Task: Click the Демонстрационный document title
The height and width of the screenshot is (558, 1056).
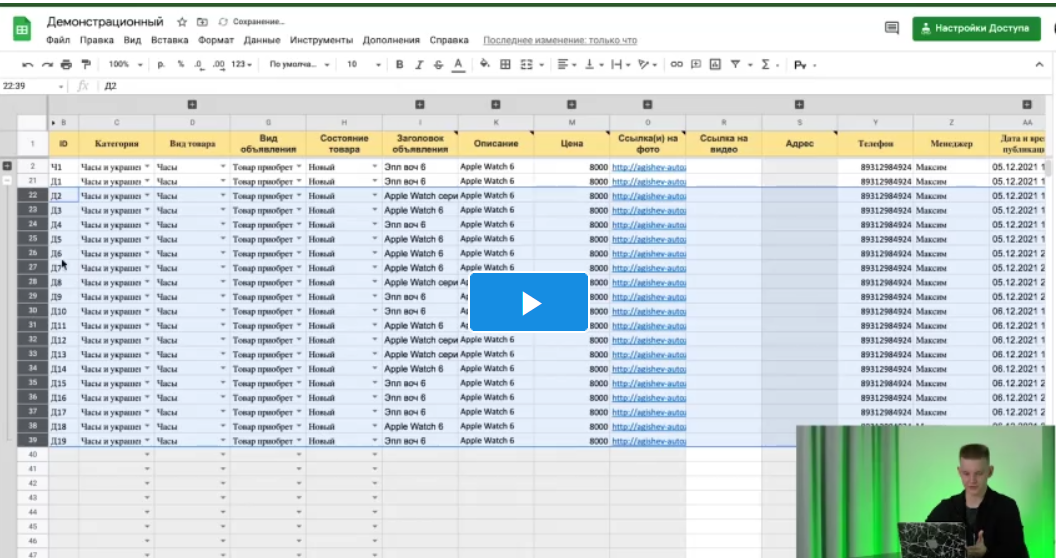Action: 105,22
